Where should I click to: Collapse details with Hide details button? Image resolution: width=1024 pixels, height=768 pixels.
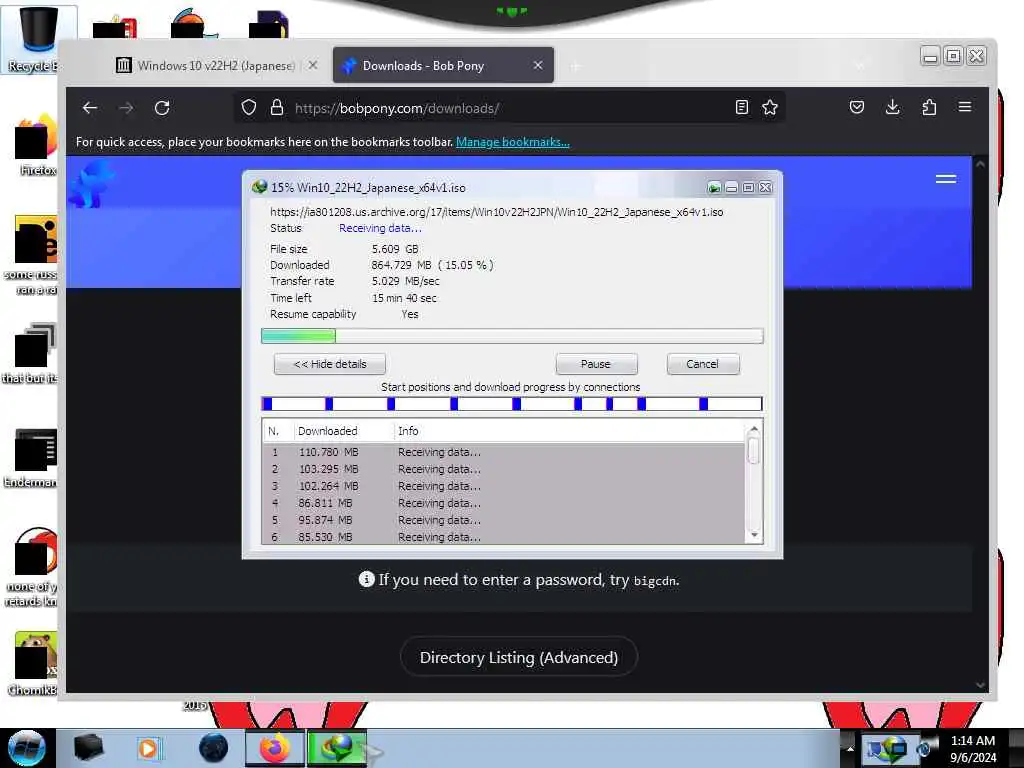330,364
